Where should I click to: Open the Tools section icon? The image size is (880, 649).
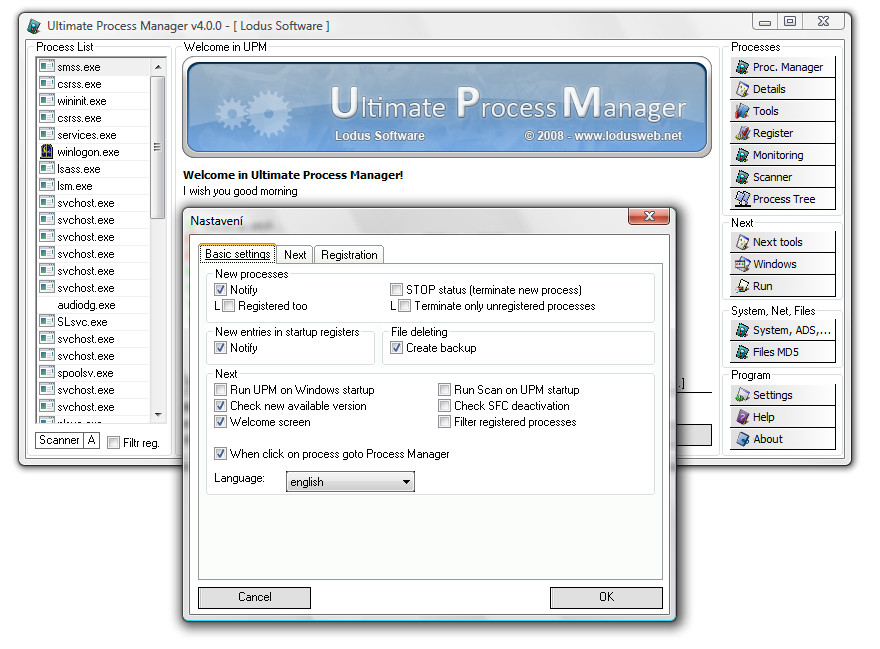742,111
